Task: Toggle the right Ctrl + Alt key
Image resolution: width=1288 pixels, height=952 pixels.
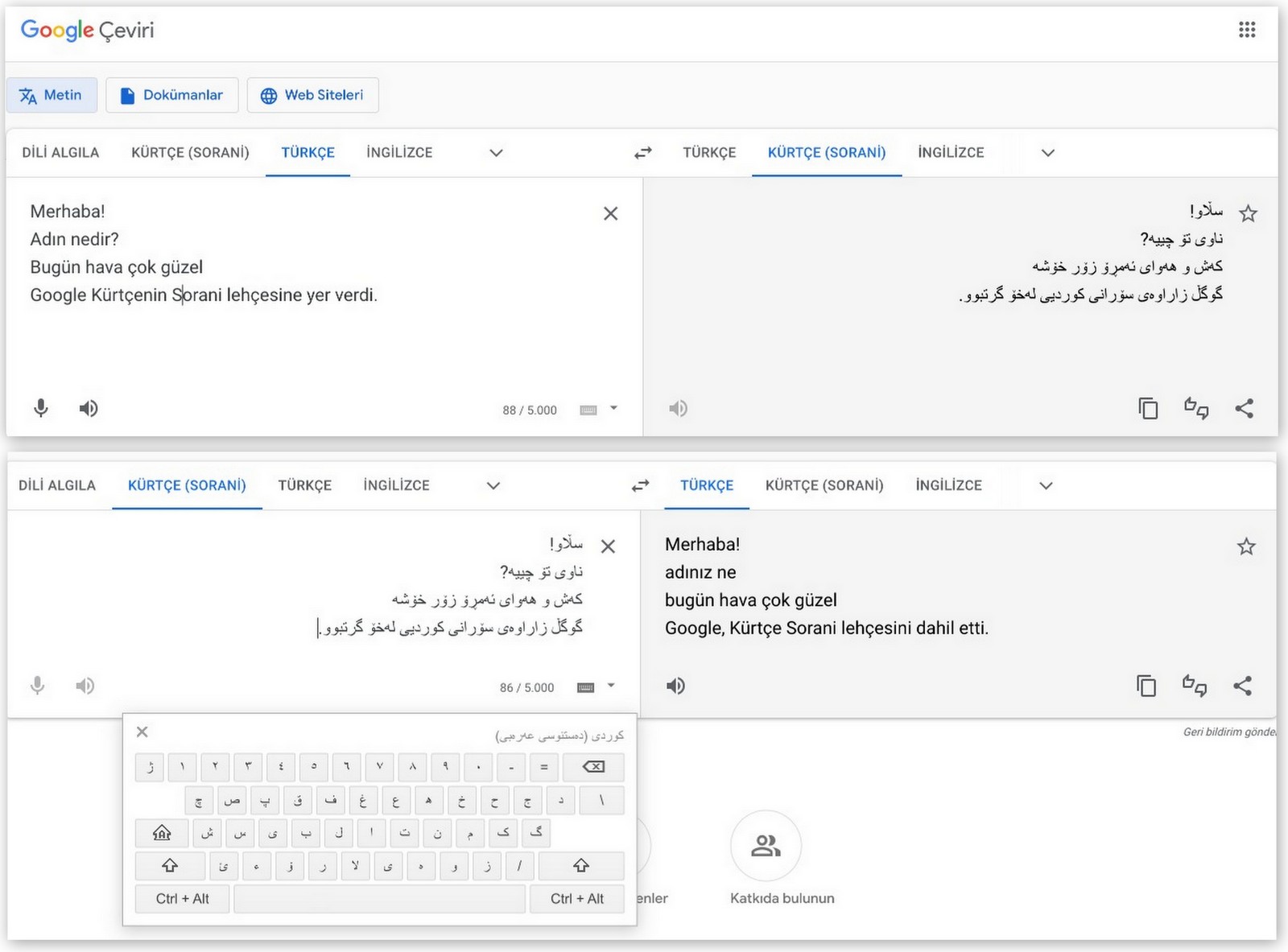Action: point(577,899)
